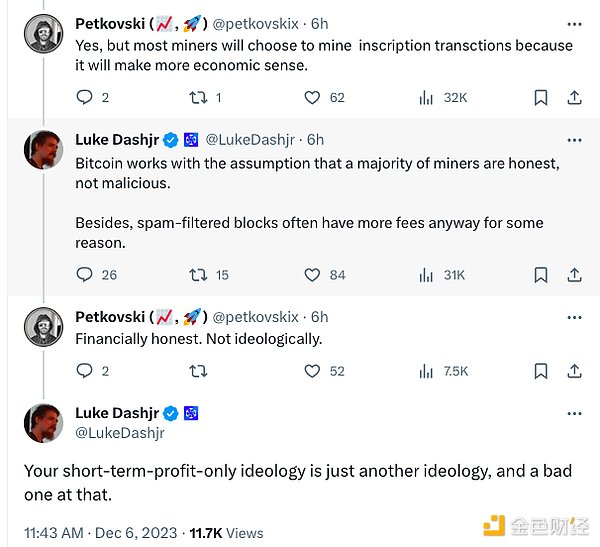Open more options on Luke Dashjr's main tweet

click(x=574, y=413)
